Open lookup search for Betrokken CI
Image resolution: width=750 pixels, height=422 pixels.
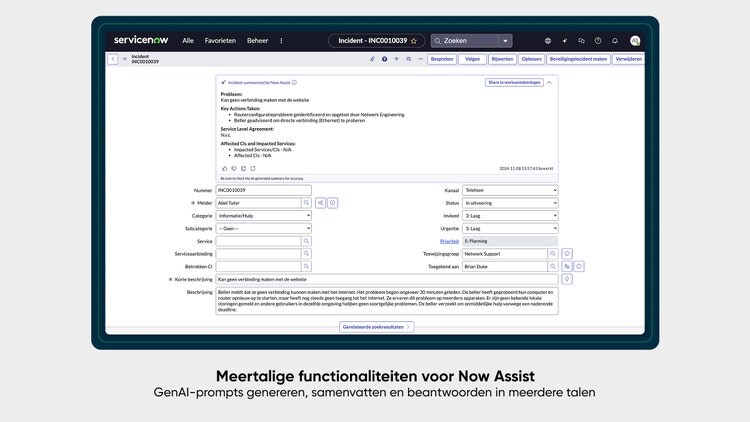pos(306,267)
